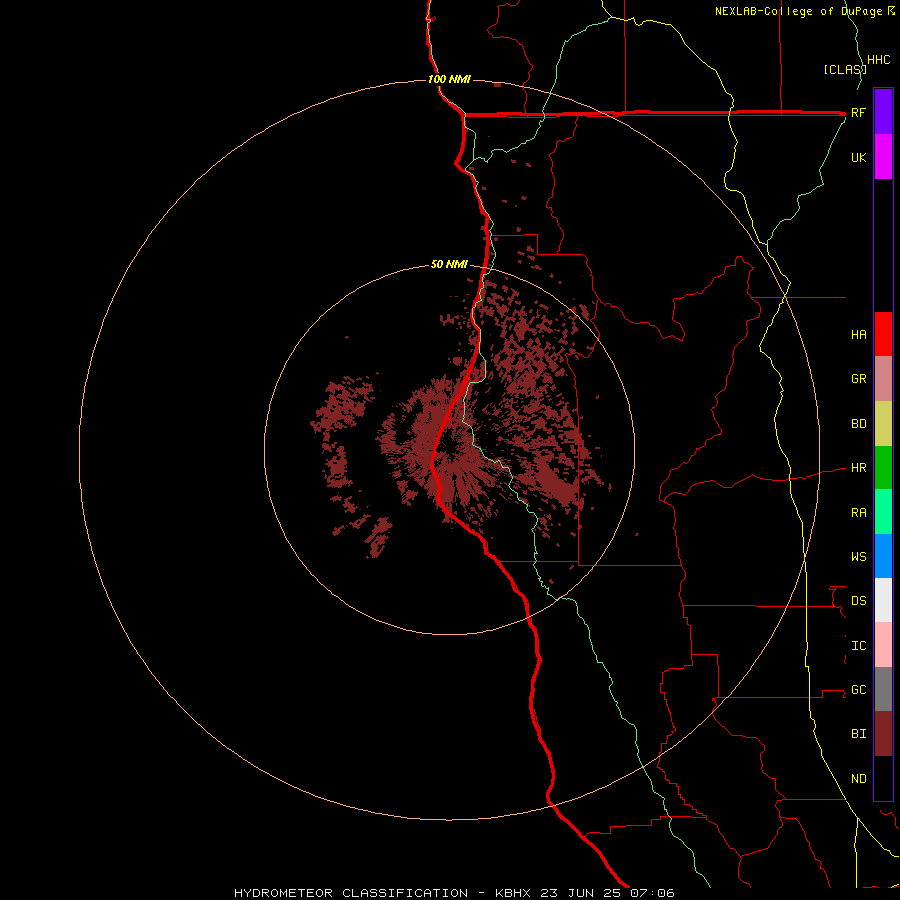Screen dimensions: 900x900
Task: Click the GR legend label
Action: (858, 379)
